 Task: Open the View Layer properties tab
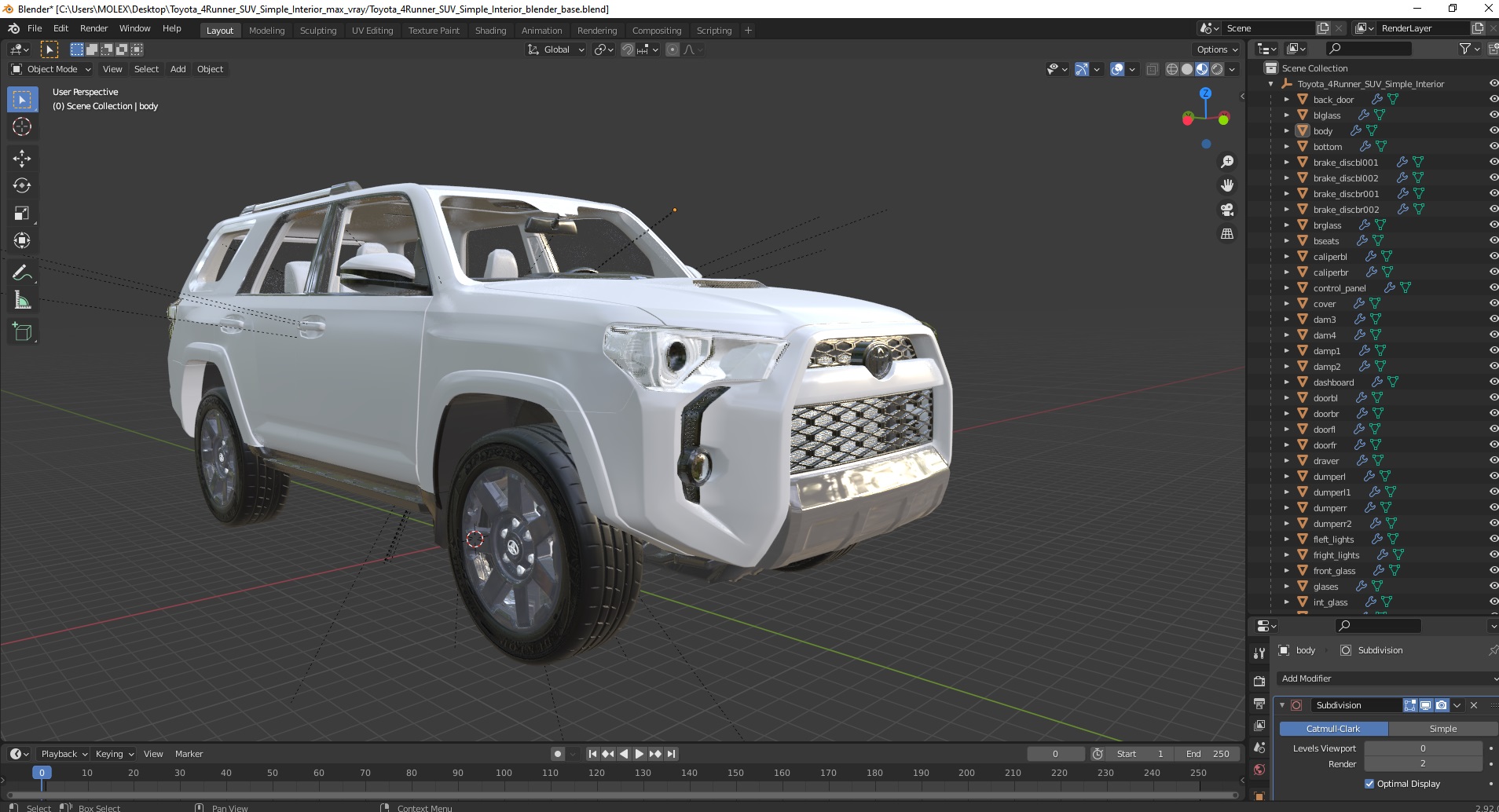(x=1259, y=725)
